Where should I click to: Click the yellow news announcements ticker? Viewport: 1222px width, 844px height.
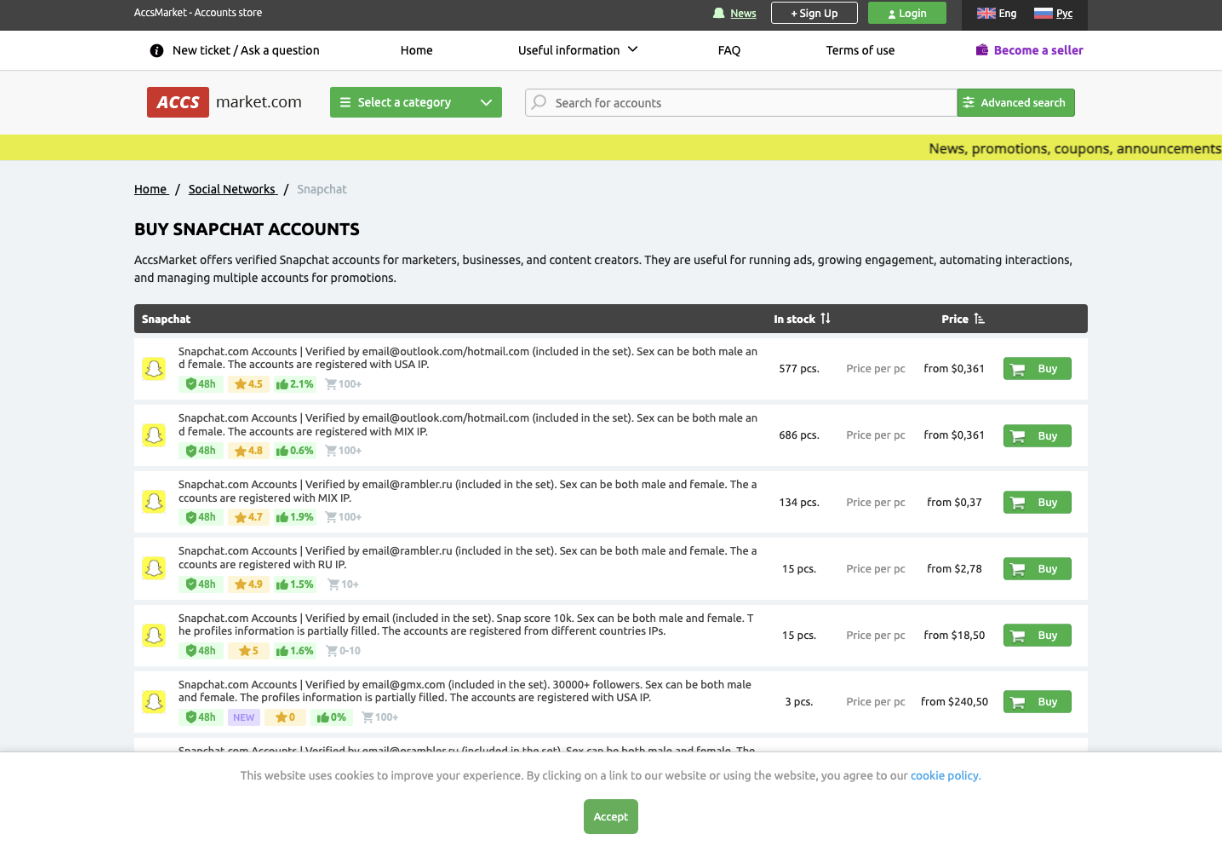[611, 148]
